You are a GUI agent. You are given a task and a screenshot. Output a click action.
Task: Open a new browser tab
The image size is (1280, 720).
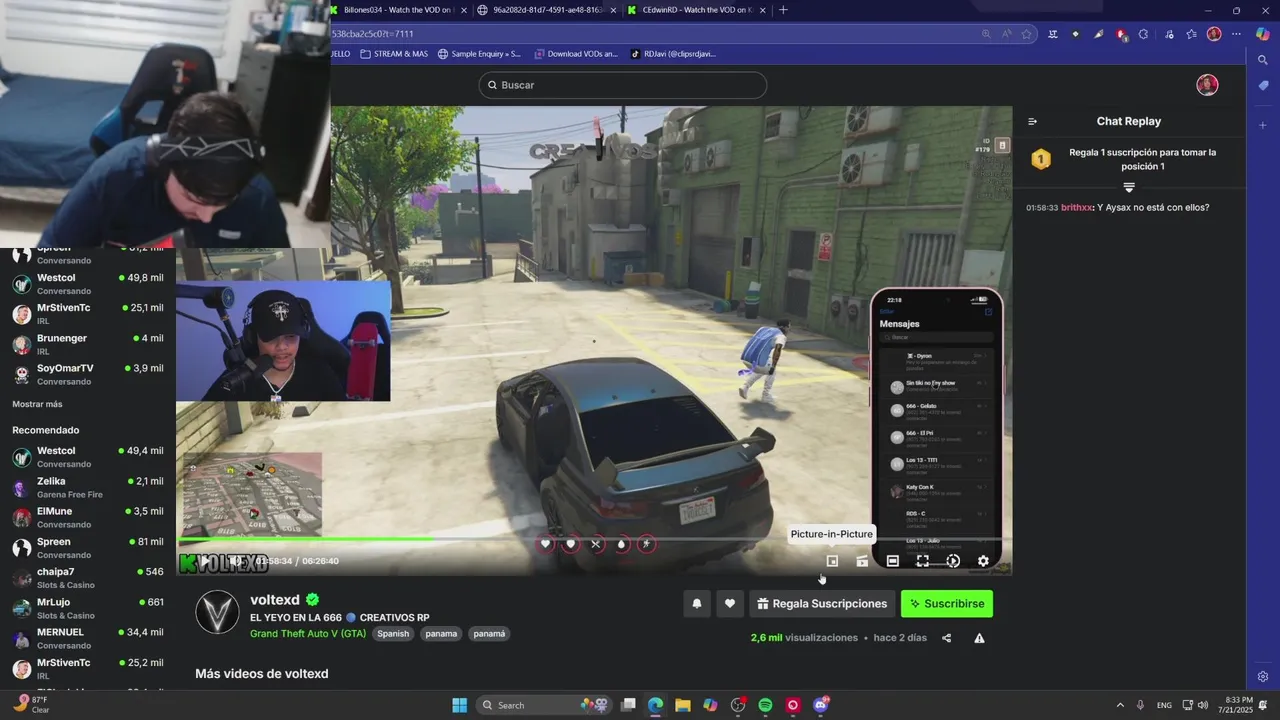(783, 10)
